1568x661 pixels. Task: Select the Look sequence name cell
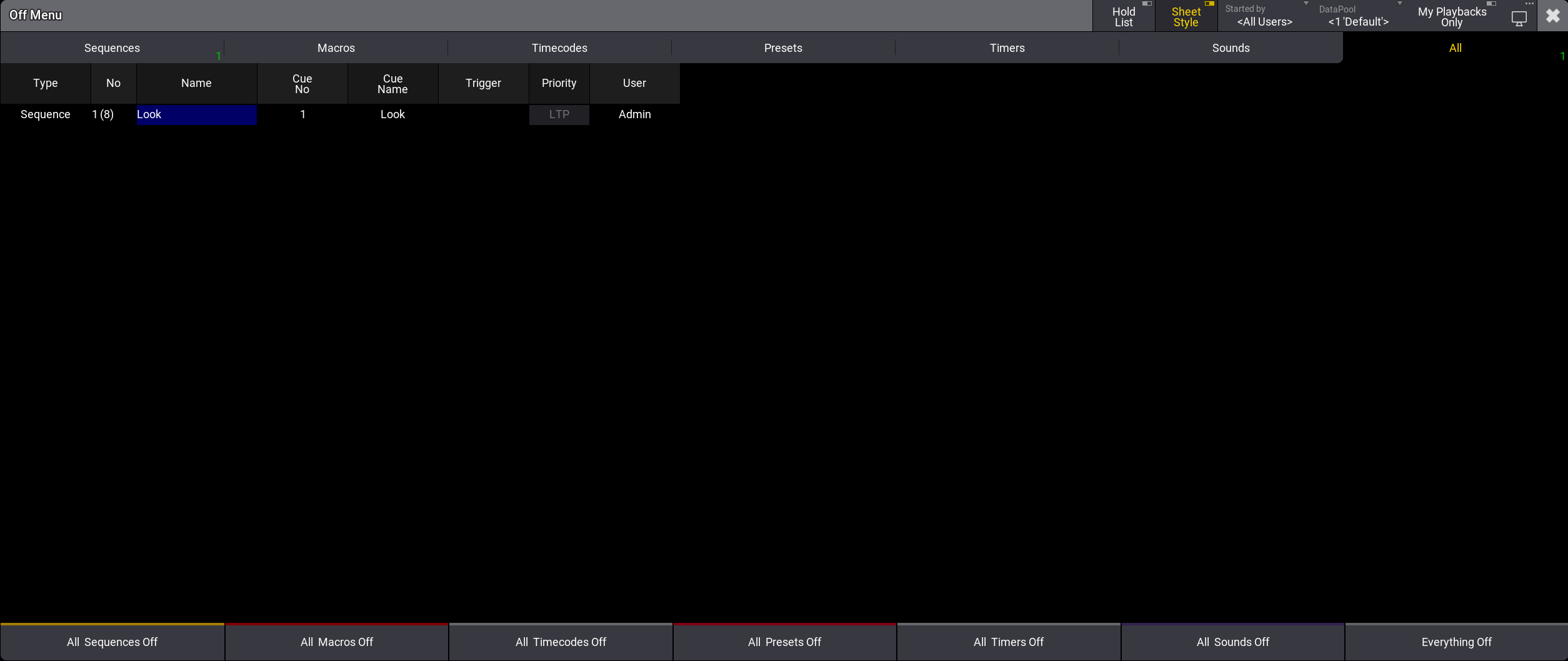[196, 114]
